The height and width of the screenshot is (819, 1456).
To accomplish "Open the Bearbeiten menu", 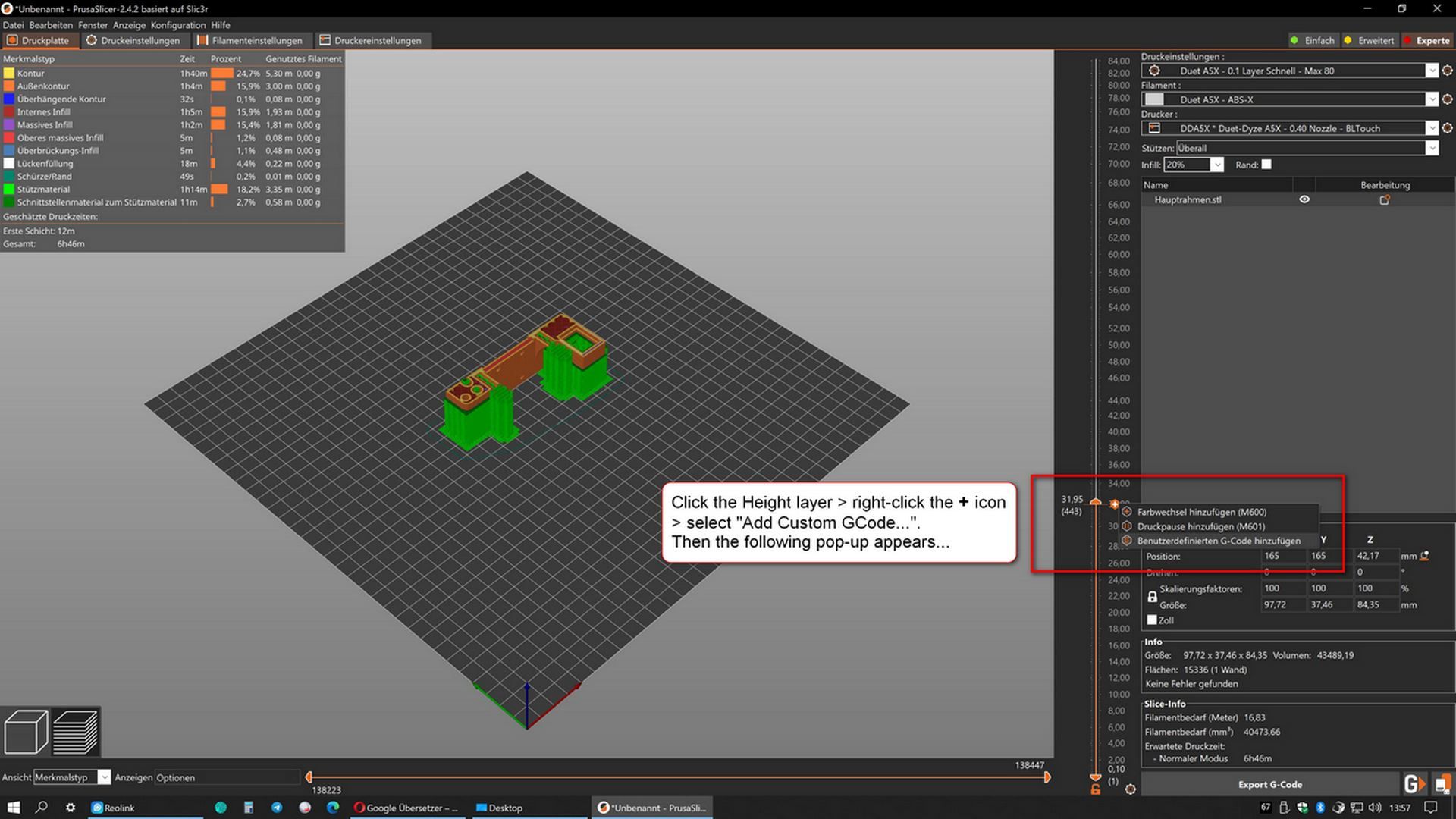I will coord(51,25).
